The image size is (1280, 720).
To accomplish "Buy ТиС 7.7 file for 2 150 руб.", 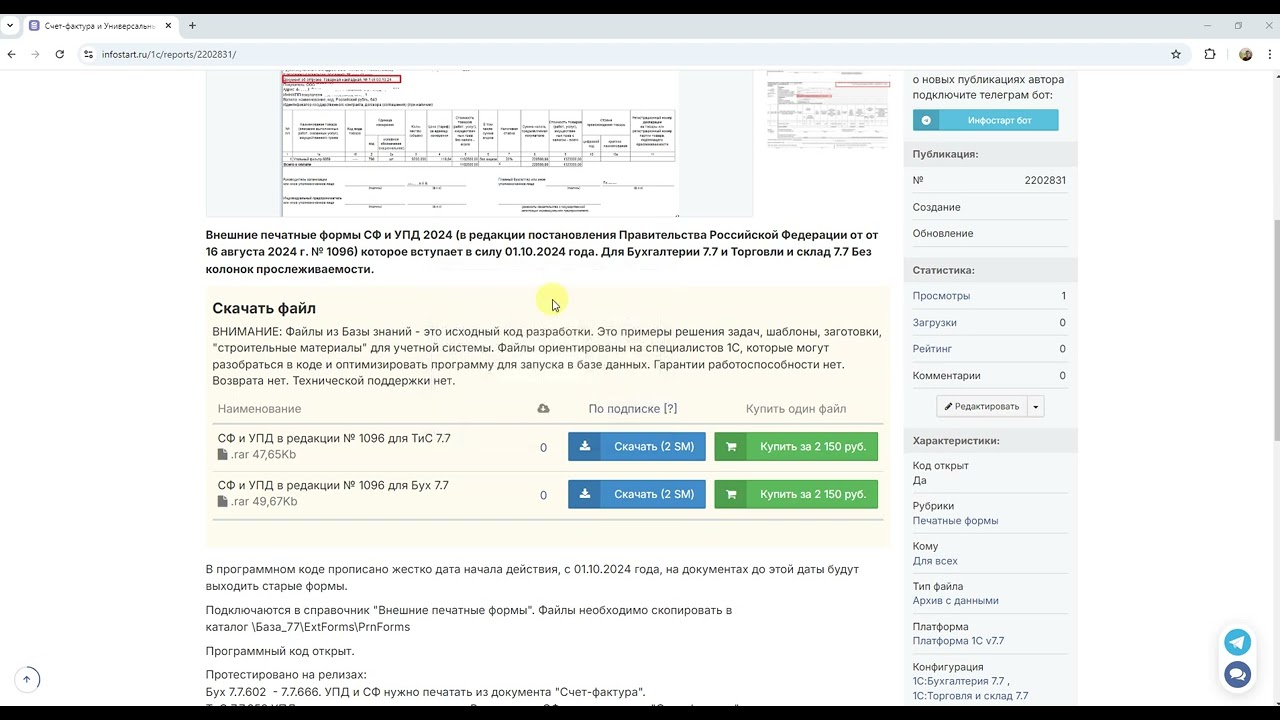I will (796, 447).
